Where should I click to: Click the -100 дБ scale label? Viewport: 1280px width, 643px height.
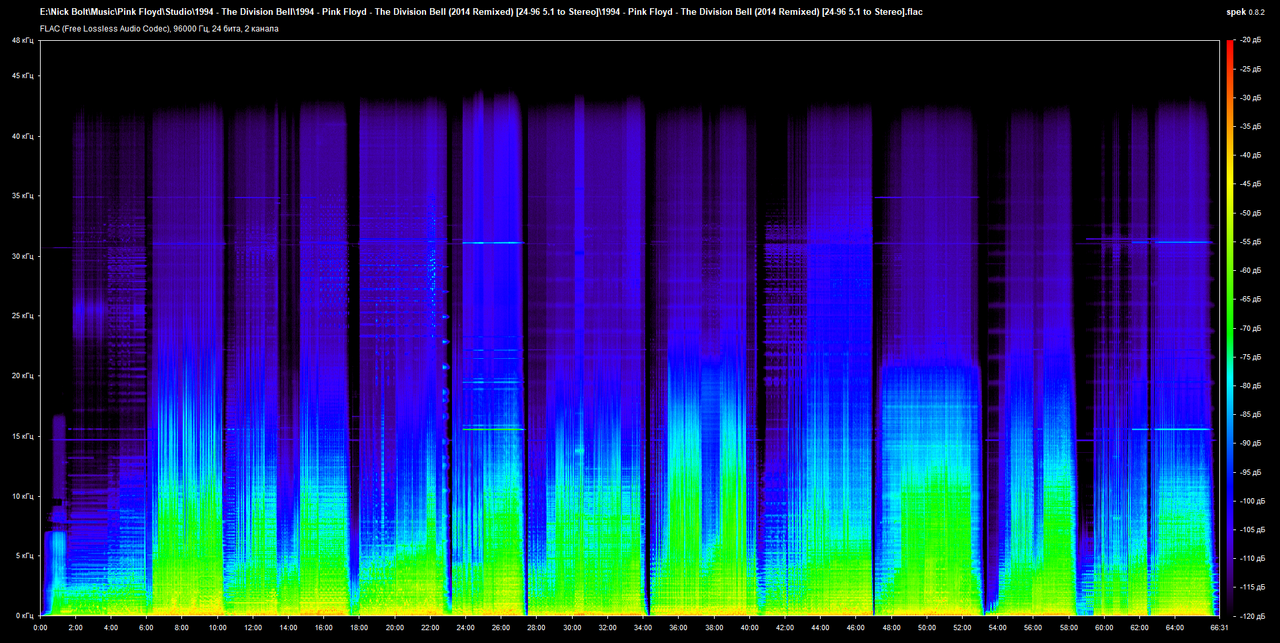(x=1251, y=500)
